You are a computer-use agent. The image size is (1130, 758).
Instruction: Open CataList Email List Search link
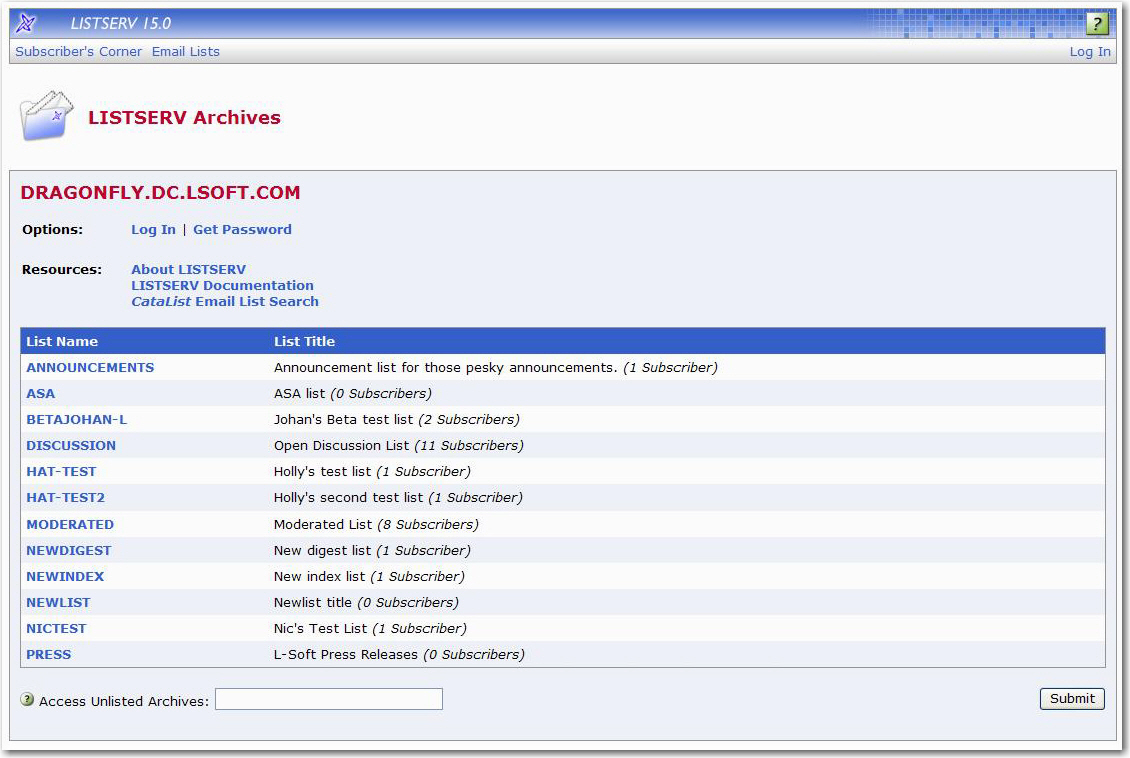click(x=225, y=301)
